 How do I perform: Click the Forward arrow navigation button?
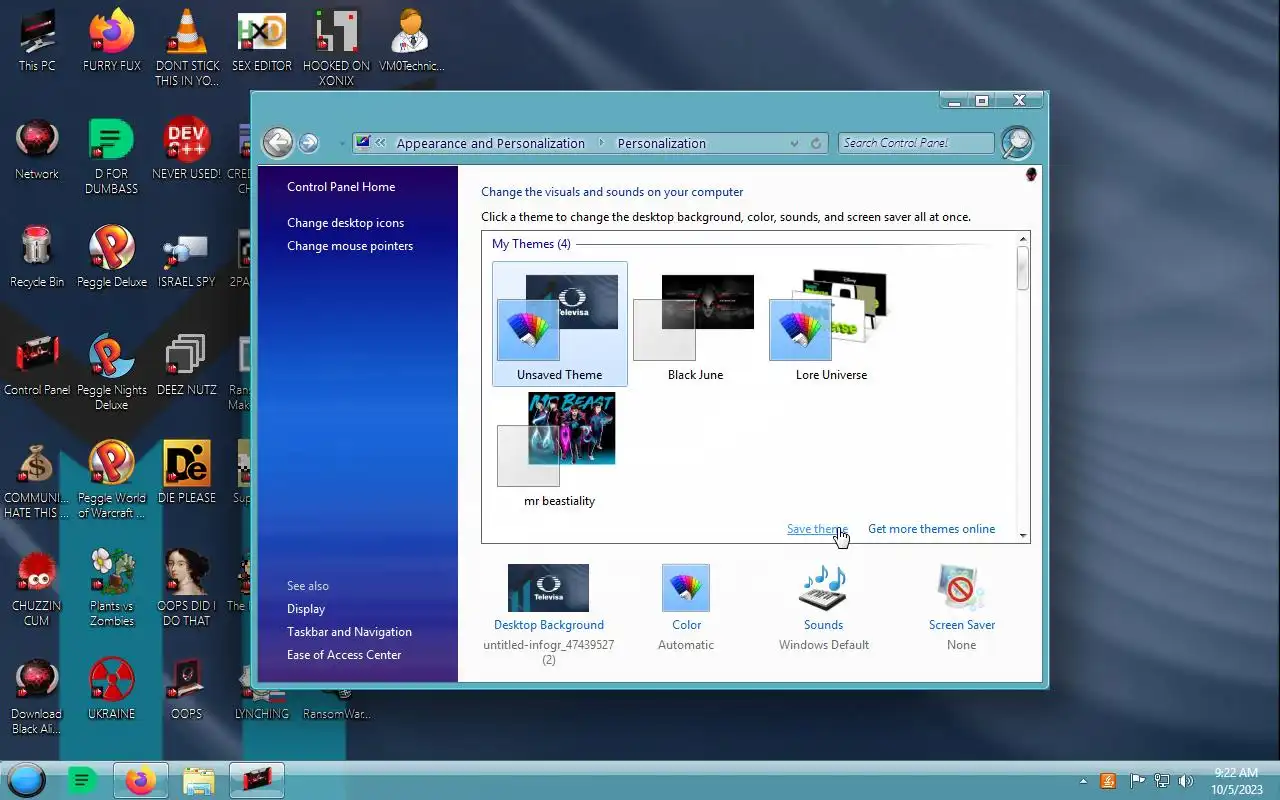tap(308, 143)
